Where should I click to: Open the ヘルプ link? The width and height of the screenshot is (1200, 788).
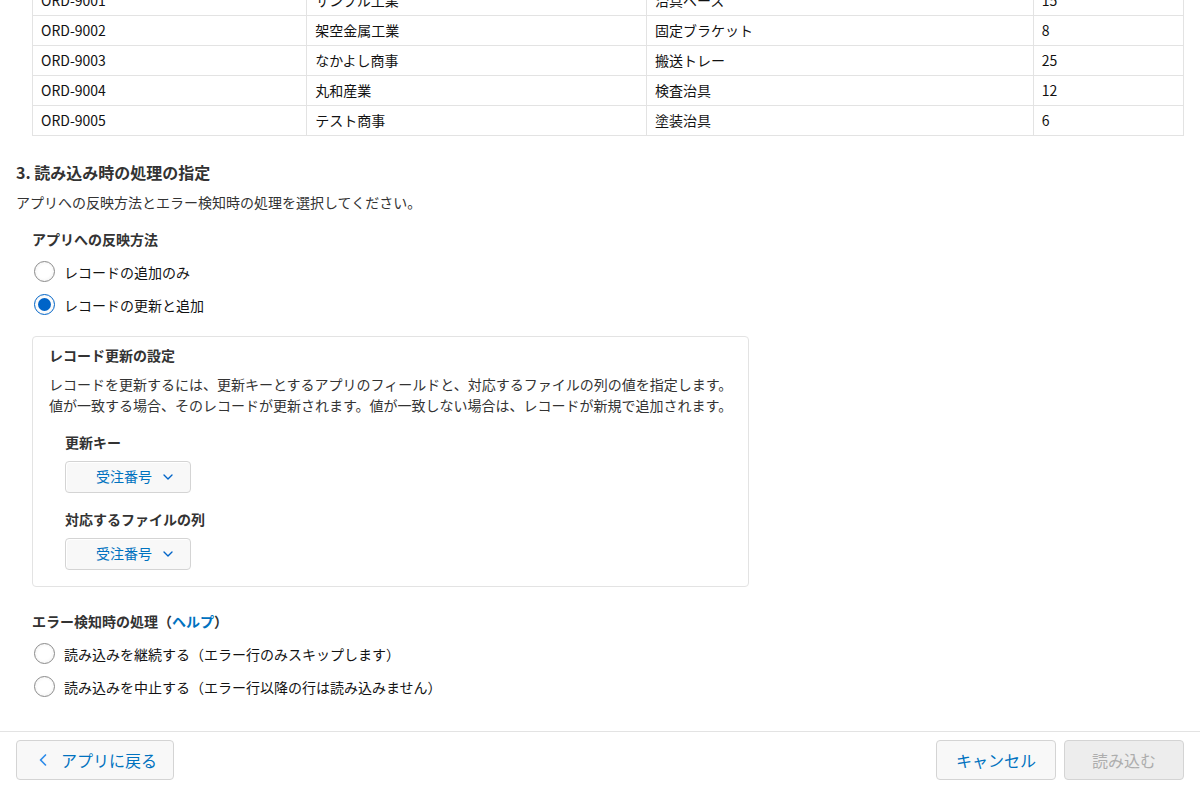(x=194, y=622)
